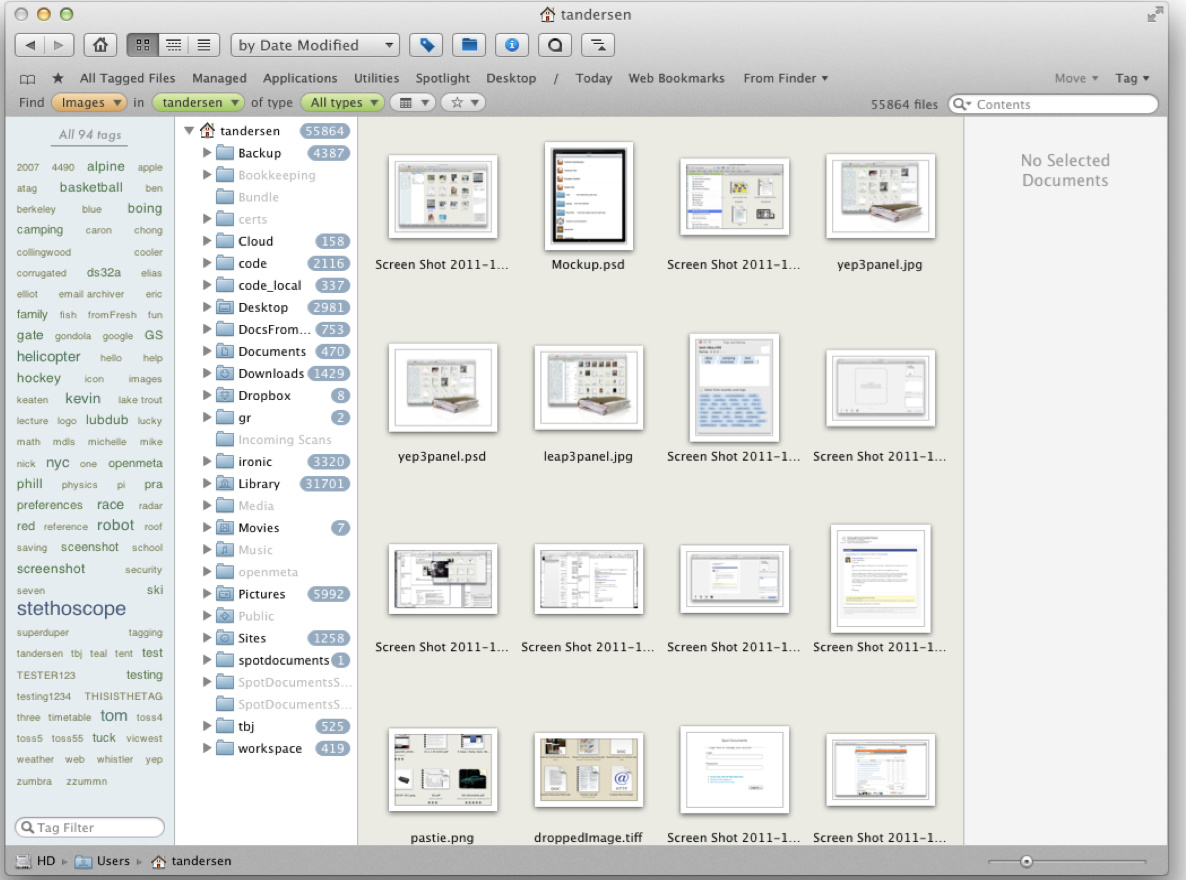Open the info inspector button
This screenshot has height=880, width=1186.
click(x=512, y=45)
